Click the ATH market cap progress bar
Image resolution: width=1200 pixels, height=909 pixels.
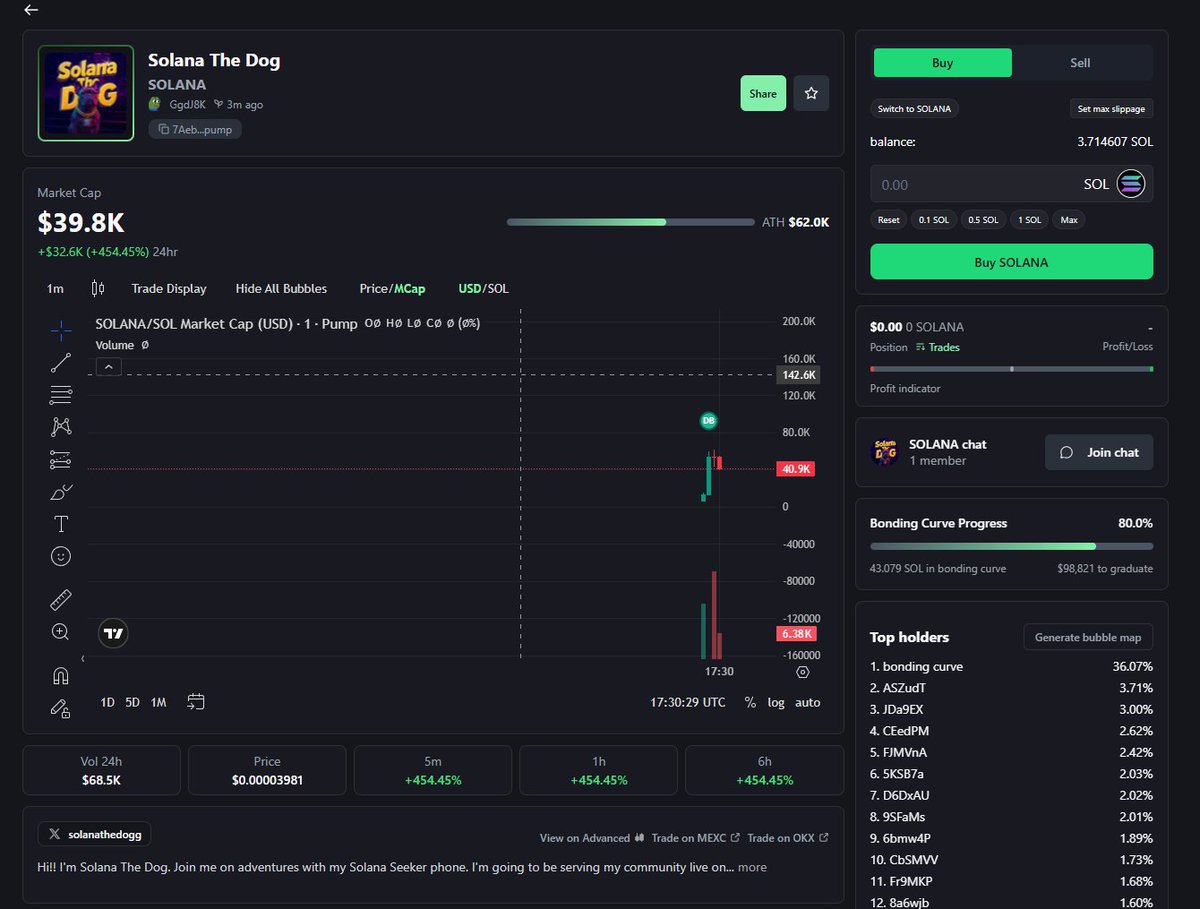[x=631, y=222]
